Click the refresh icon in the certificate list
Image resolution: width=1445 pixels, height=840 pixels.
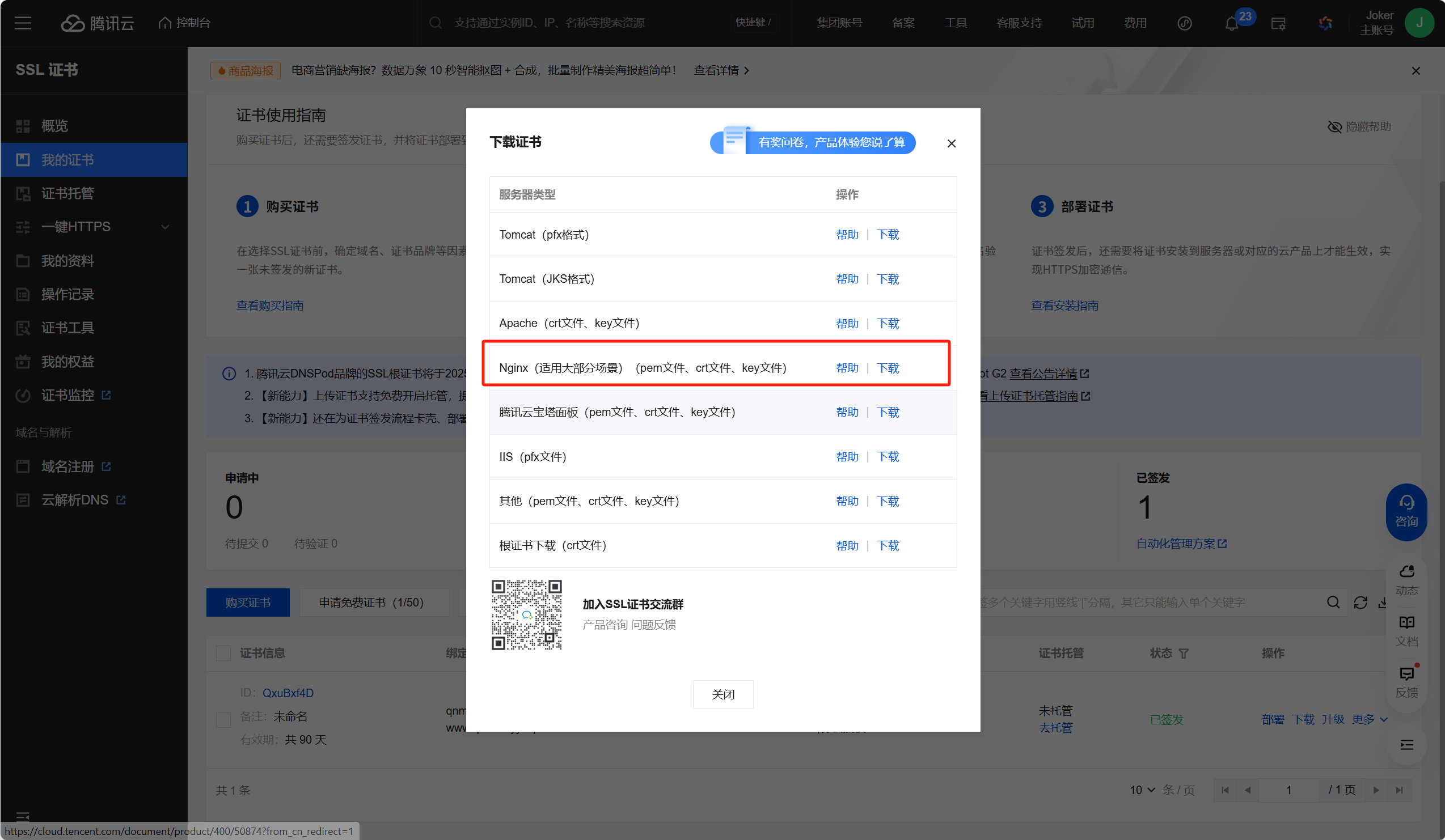(1360, 602)
